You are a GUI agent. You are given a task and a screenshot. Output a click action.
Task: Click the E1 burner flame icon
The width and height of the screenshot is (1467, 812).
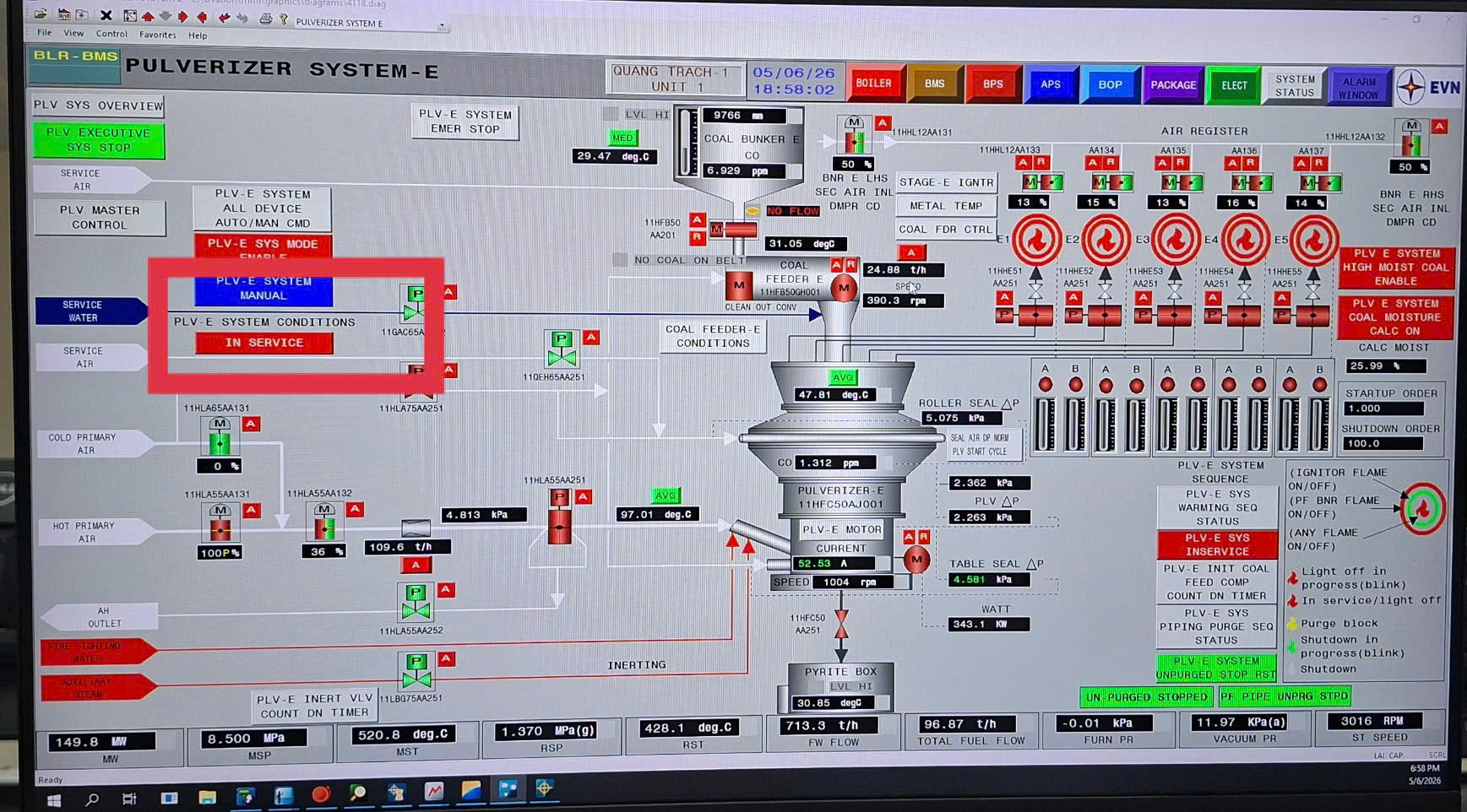(x=1036, y=241)
